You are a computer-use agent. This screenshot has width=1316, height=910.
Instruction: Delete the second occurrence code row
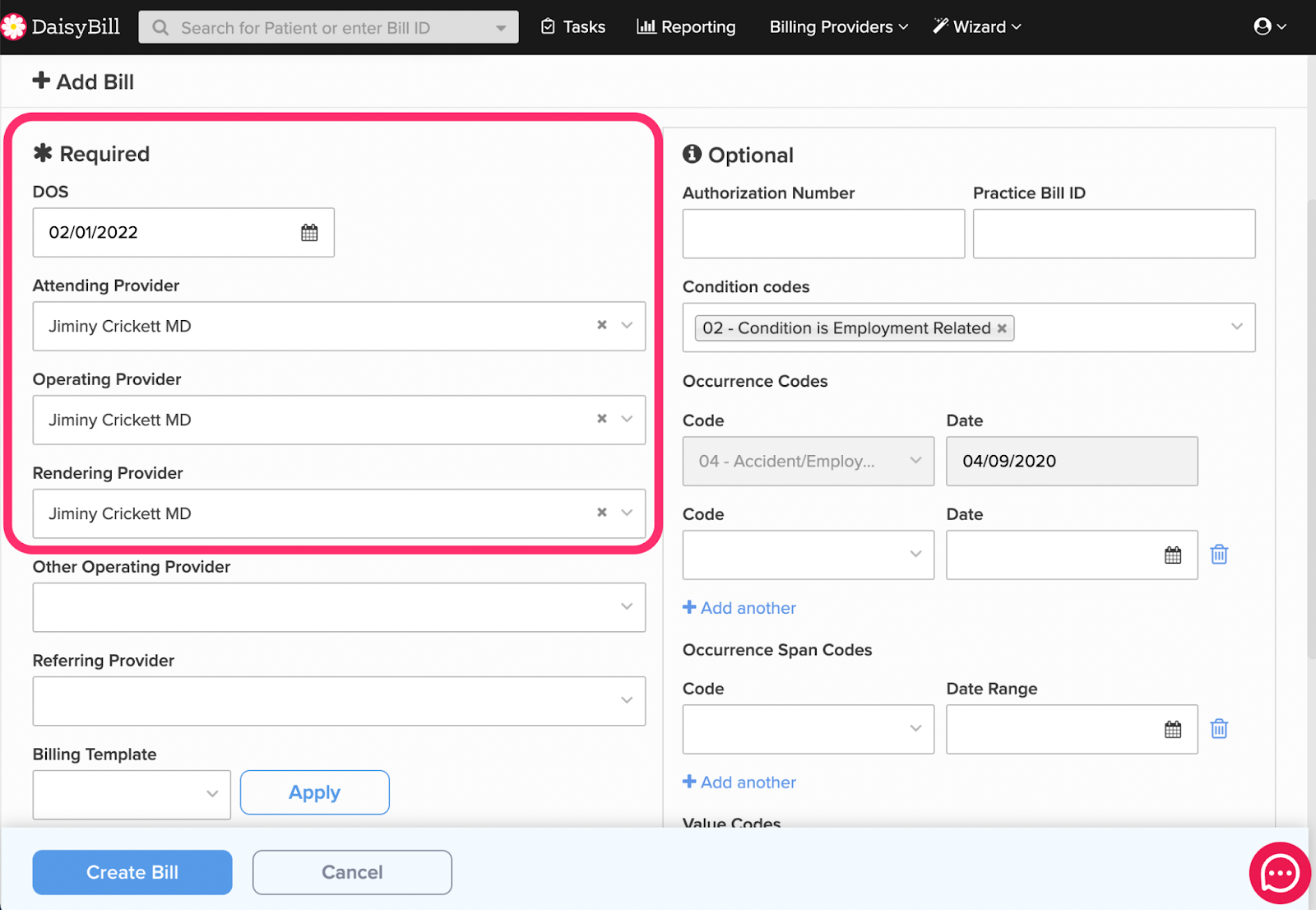[x=1219, y=555]
